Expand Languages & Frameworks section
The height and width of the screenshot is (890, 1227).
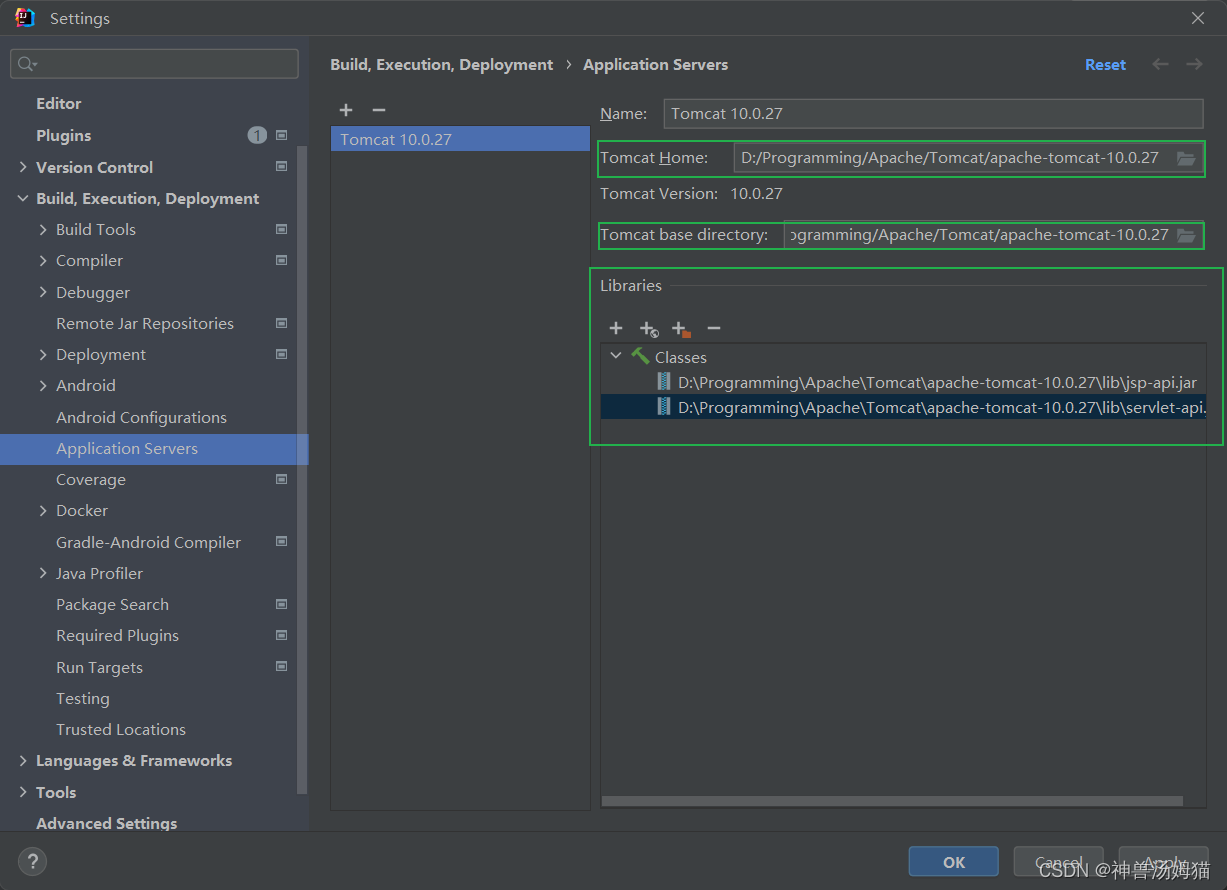tap(23, 760)
